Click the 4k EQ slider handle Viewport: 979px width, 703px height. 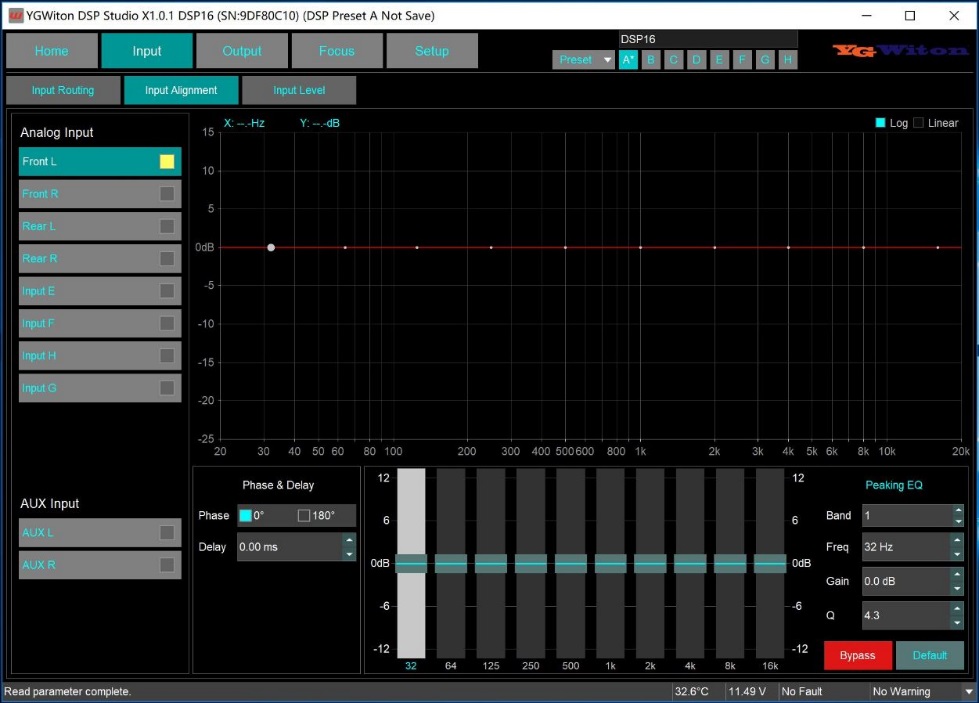(690, 564)
